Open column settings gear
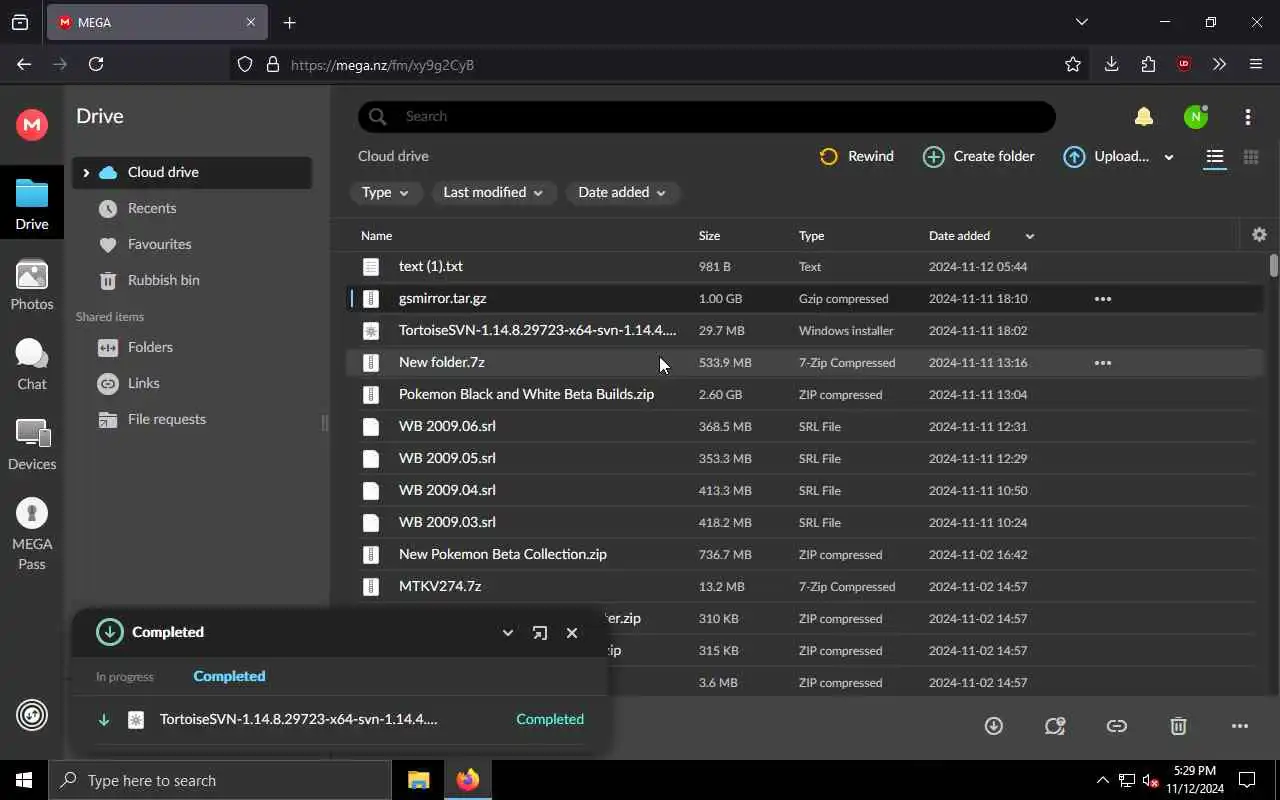1280x800 pixels. [1259, 235]
